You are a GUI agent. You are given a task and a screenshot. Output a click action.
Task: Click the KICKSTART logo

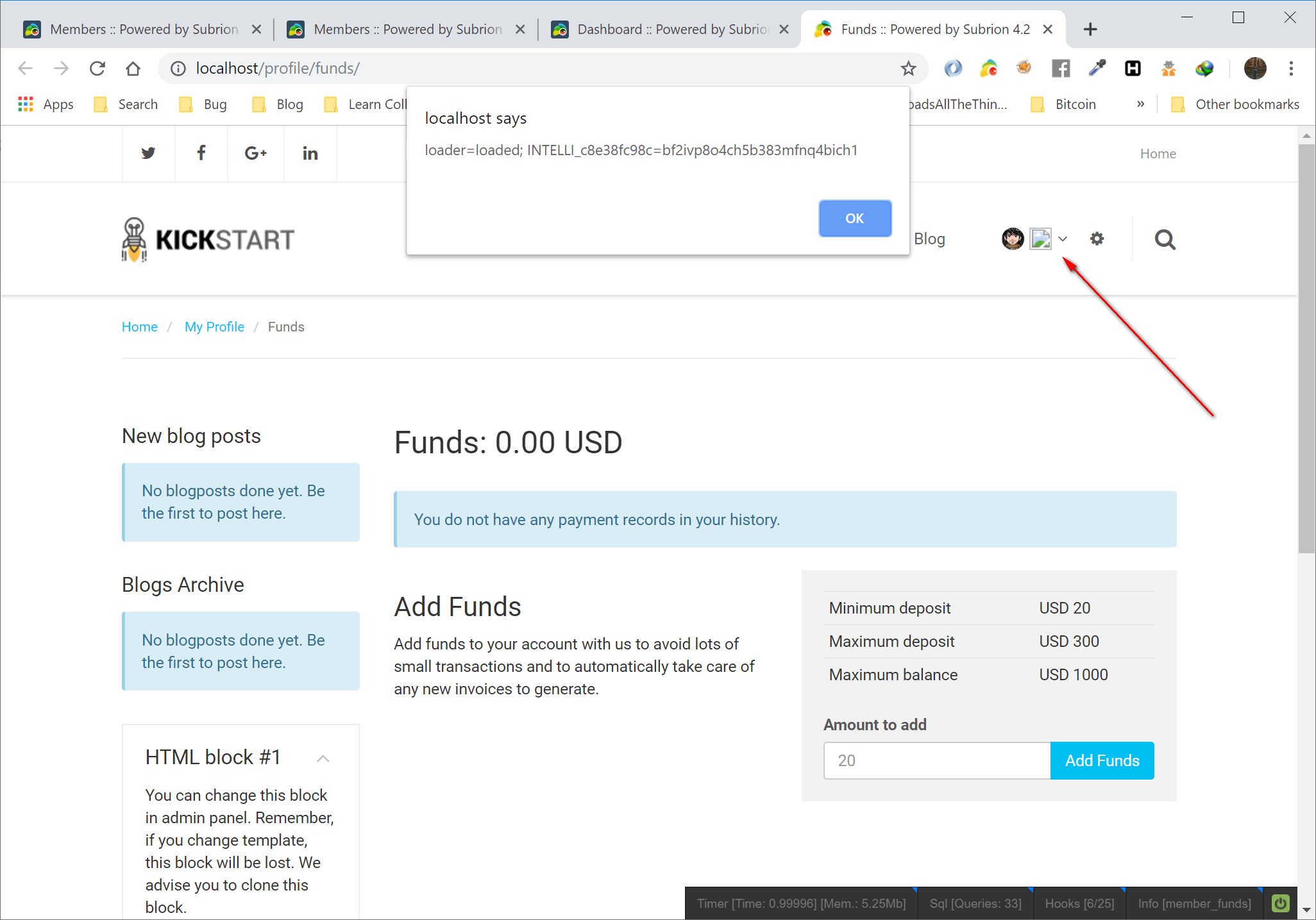[208, 240]
